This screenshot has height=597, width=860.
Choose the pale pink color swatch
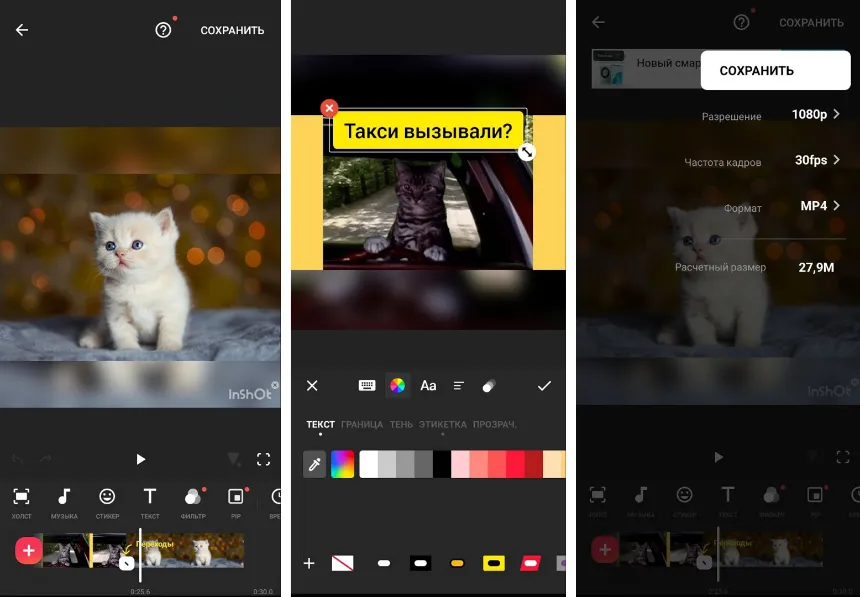click(x=460, y=465)
